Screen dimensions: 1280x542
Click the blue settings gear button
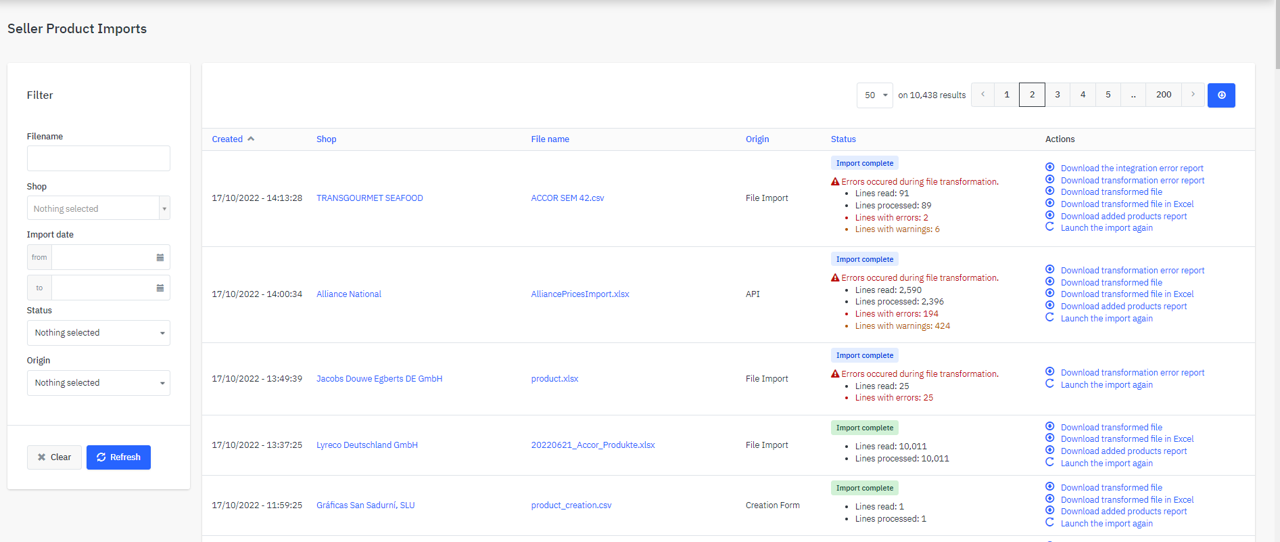click(x=1221, y=95)
